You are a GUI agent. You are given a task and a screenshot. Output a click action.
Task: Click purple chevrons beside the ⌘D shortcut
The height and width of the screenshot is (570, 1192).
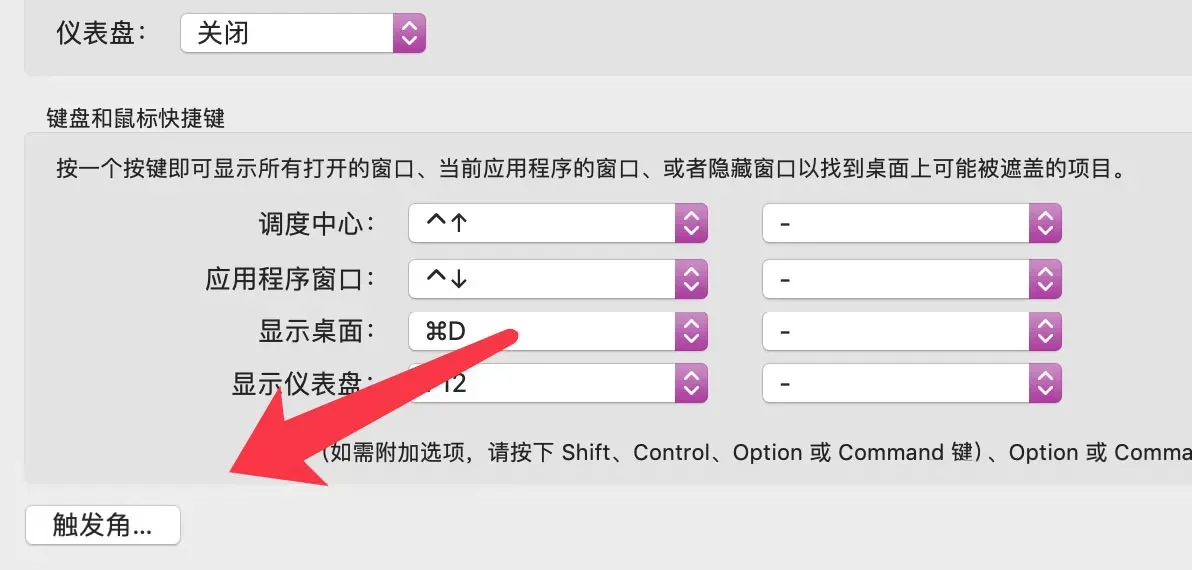point(691,331)
